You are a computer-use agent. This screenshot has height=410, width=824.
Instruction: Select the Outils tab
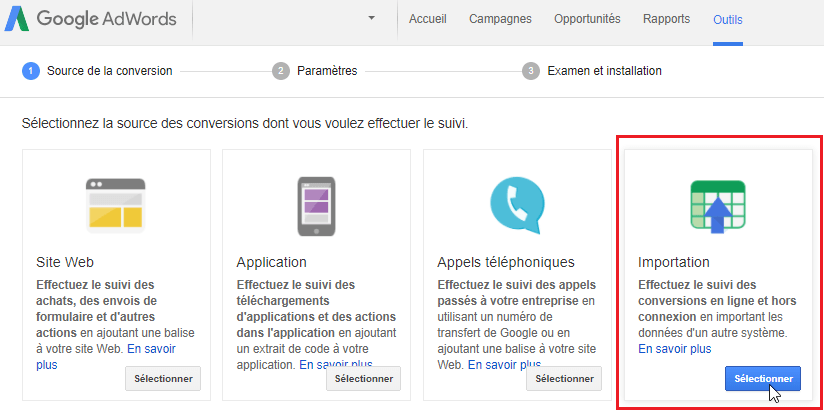[x=728, y=20]
